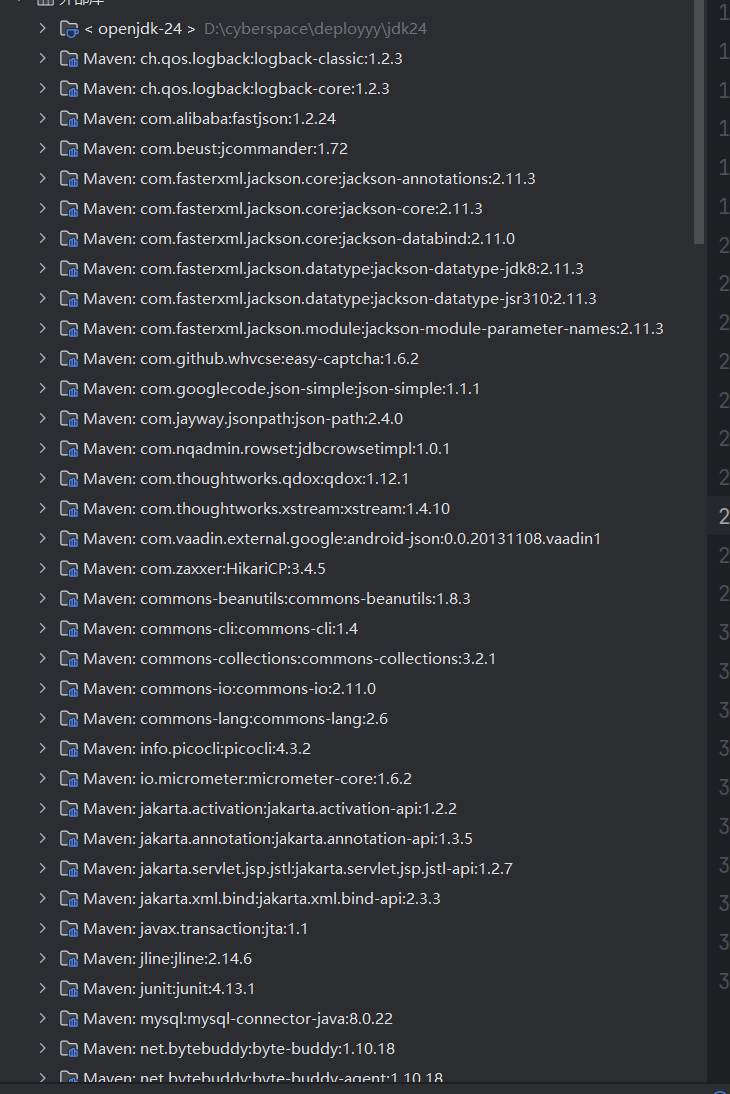Expand jakarta.activation-api:1.2.2 library node
Viewport: 730px width, 1094px height.
coord(43,809)
